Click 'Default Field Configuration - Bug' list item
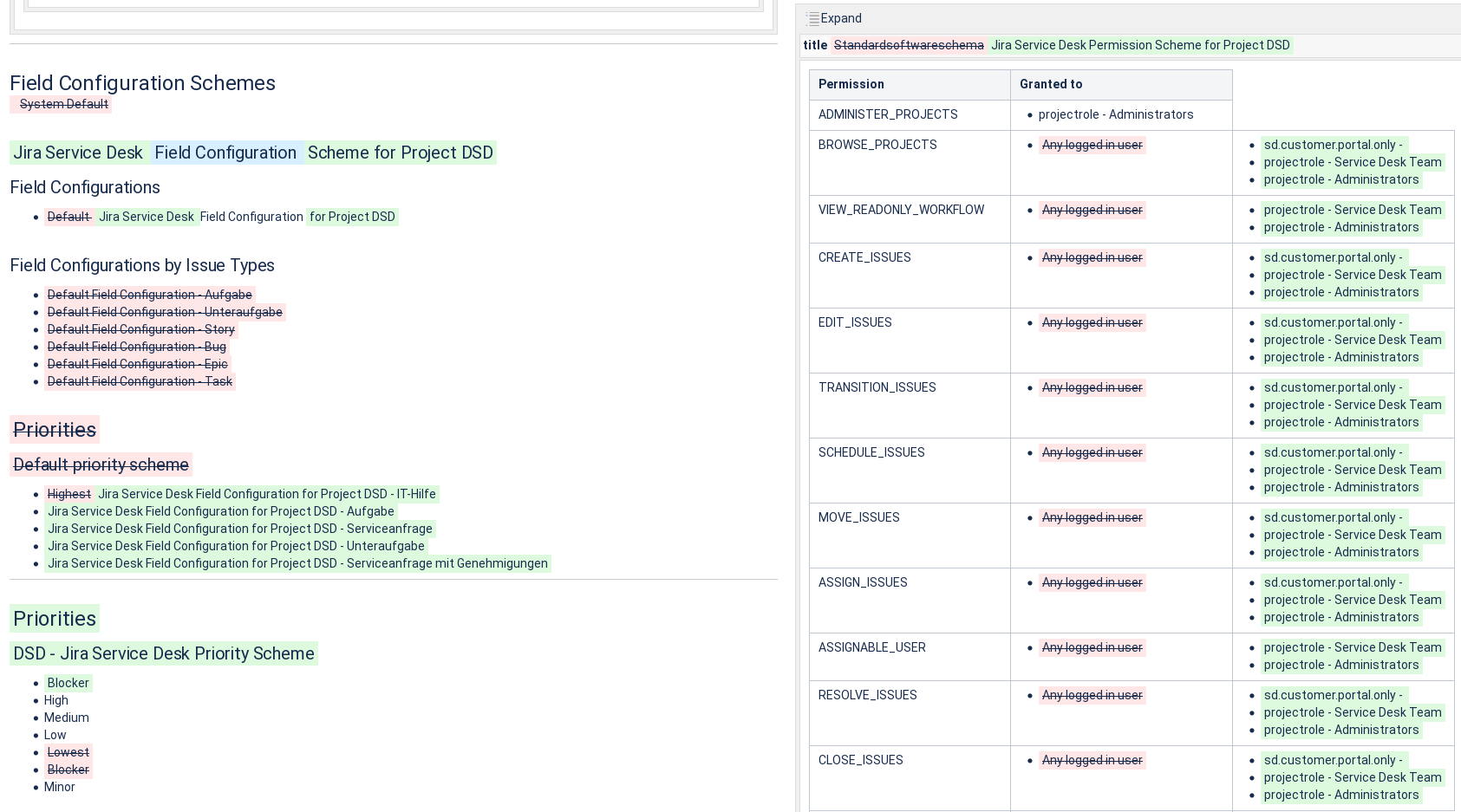Screen dimensions: 1461x812 pos(137,347)
